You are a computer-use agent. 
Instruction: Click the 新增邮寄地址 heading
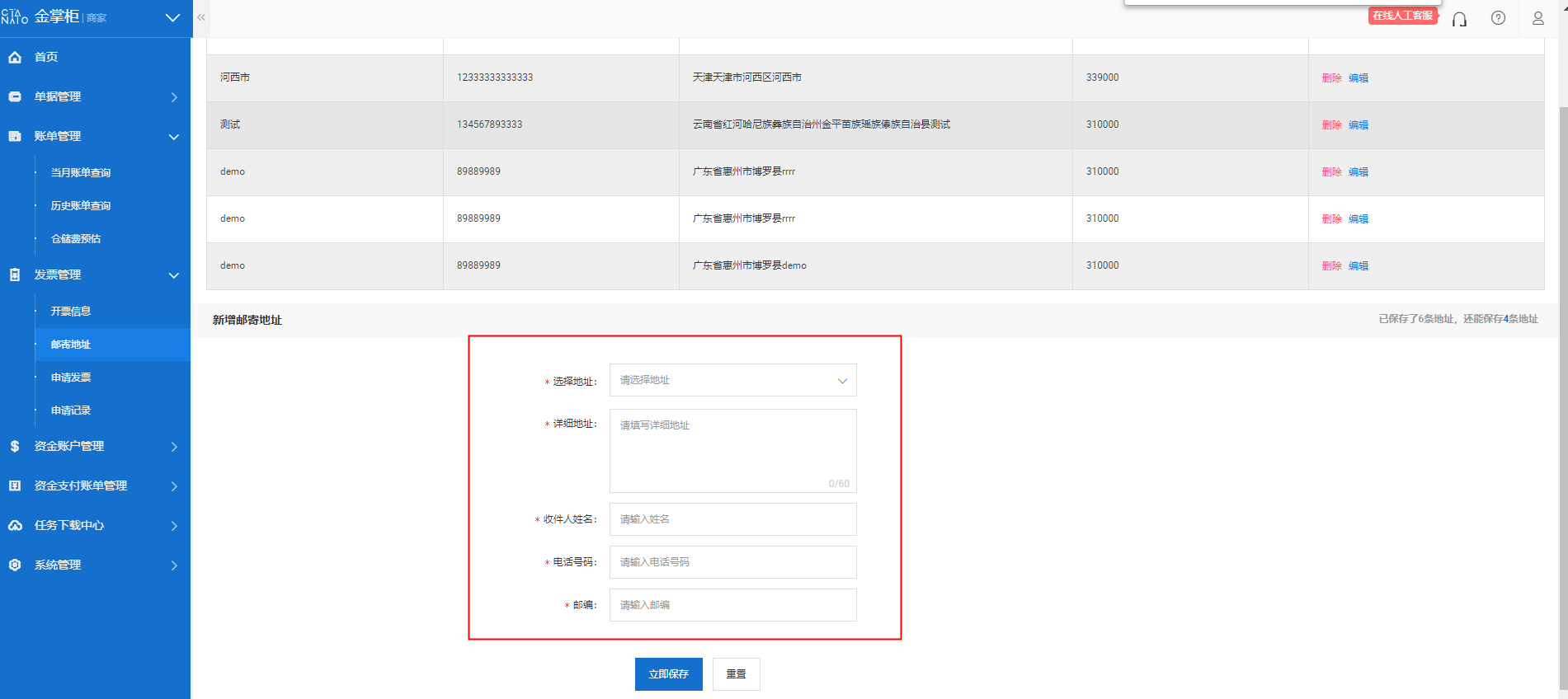247,320
